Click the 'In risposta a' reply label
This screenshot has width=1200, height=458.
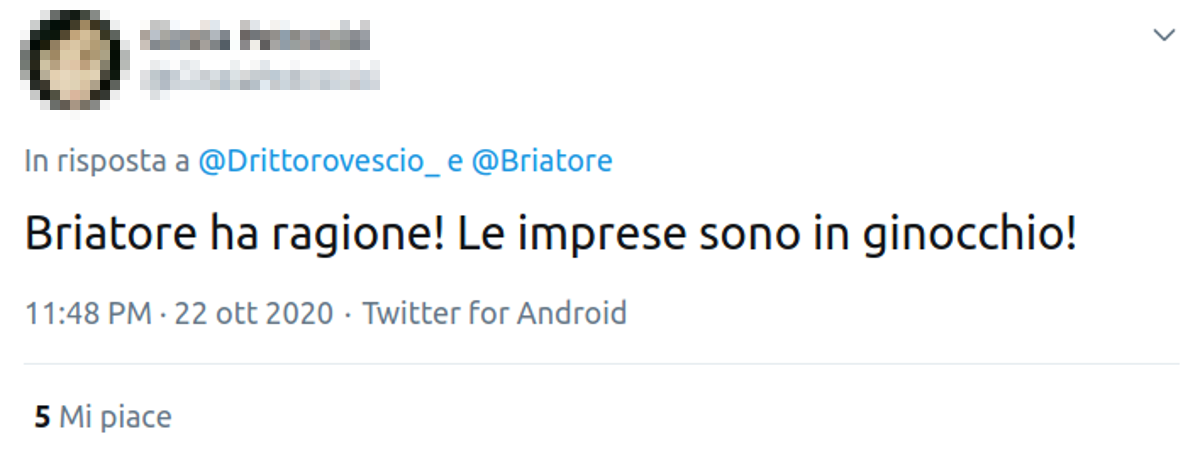tap(107, 161)
